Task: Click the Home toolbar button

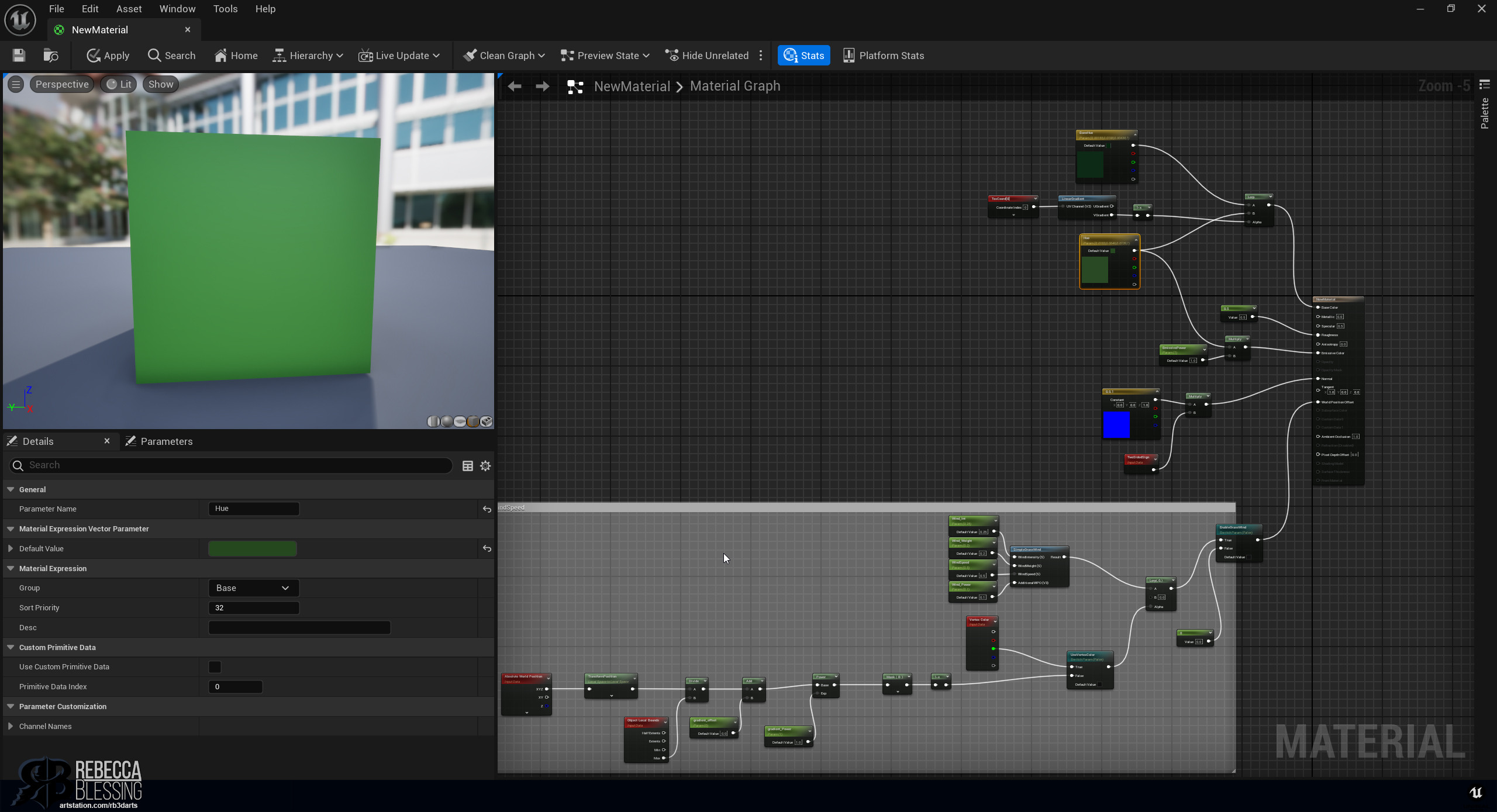Action: click(236, 56)
